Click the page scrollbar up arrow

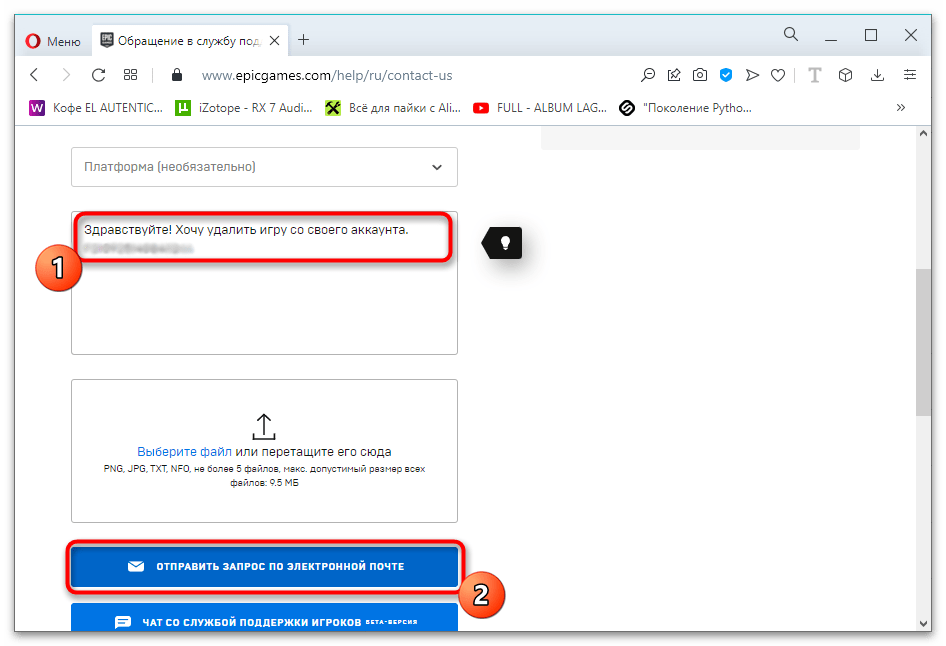click(x=923, y=133)
